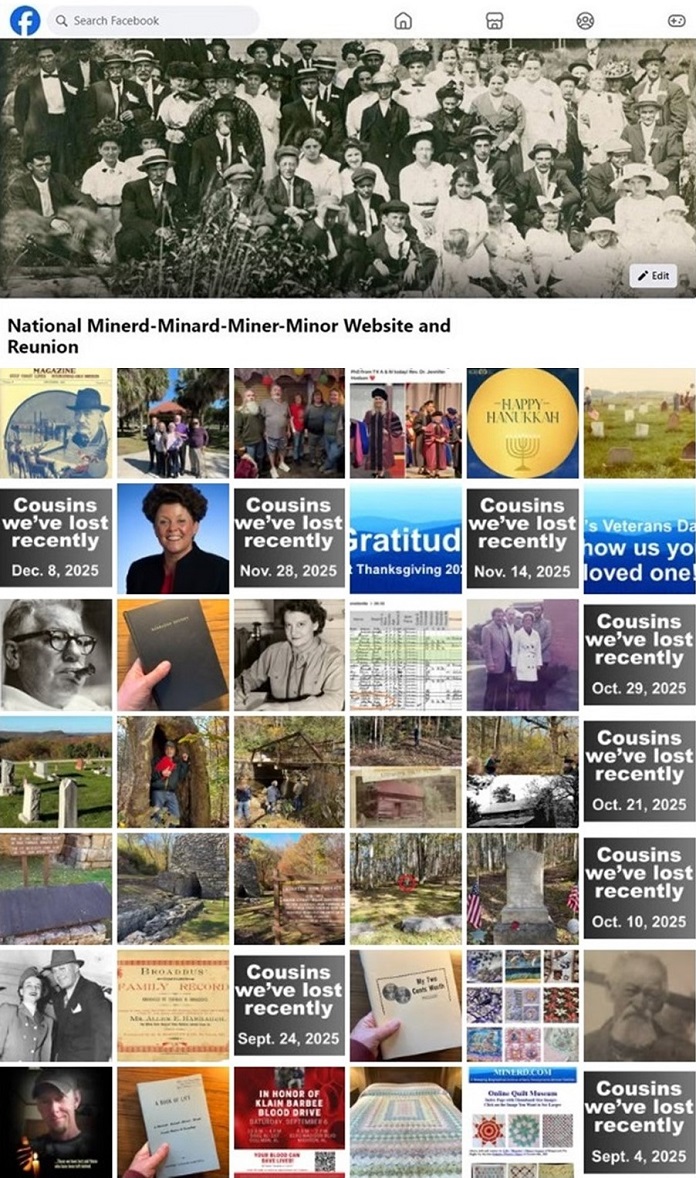Screen dimensions: 696x1178
Task: Open the Klain Barbee Blood Drive post
Action: pyautogui.click(x=289, y=1122)
